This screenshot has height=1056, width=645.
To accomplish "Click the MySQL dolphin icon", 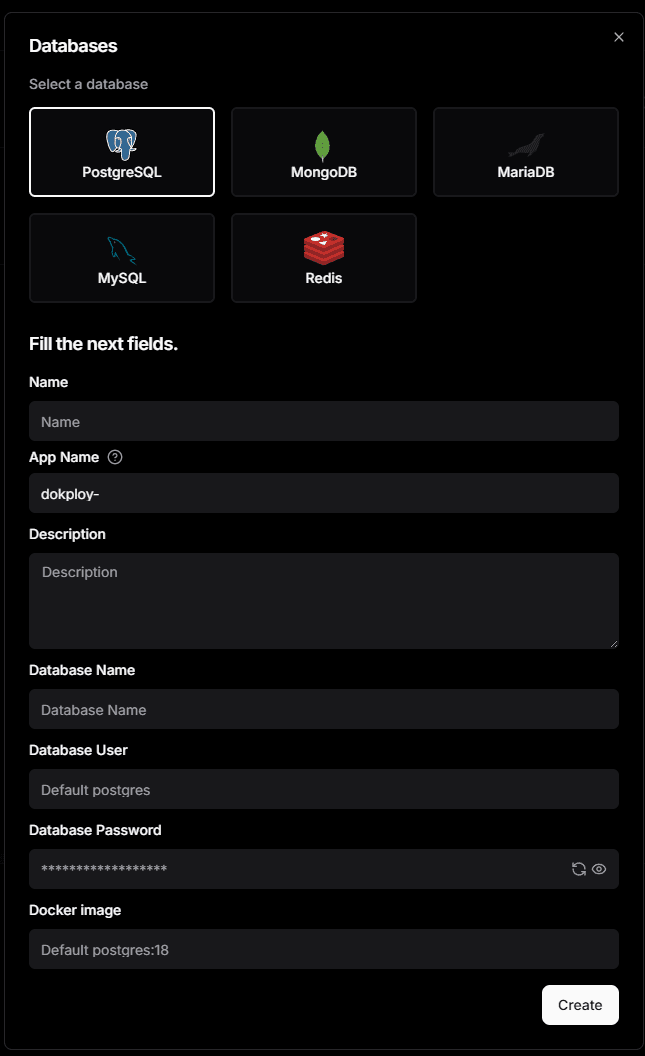I will click(x=122, y=250).
